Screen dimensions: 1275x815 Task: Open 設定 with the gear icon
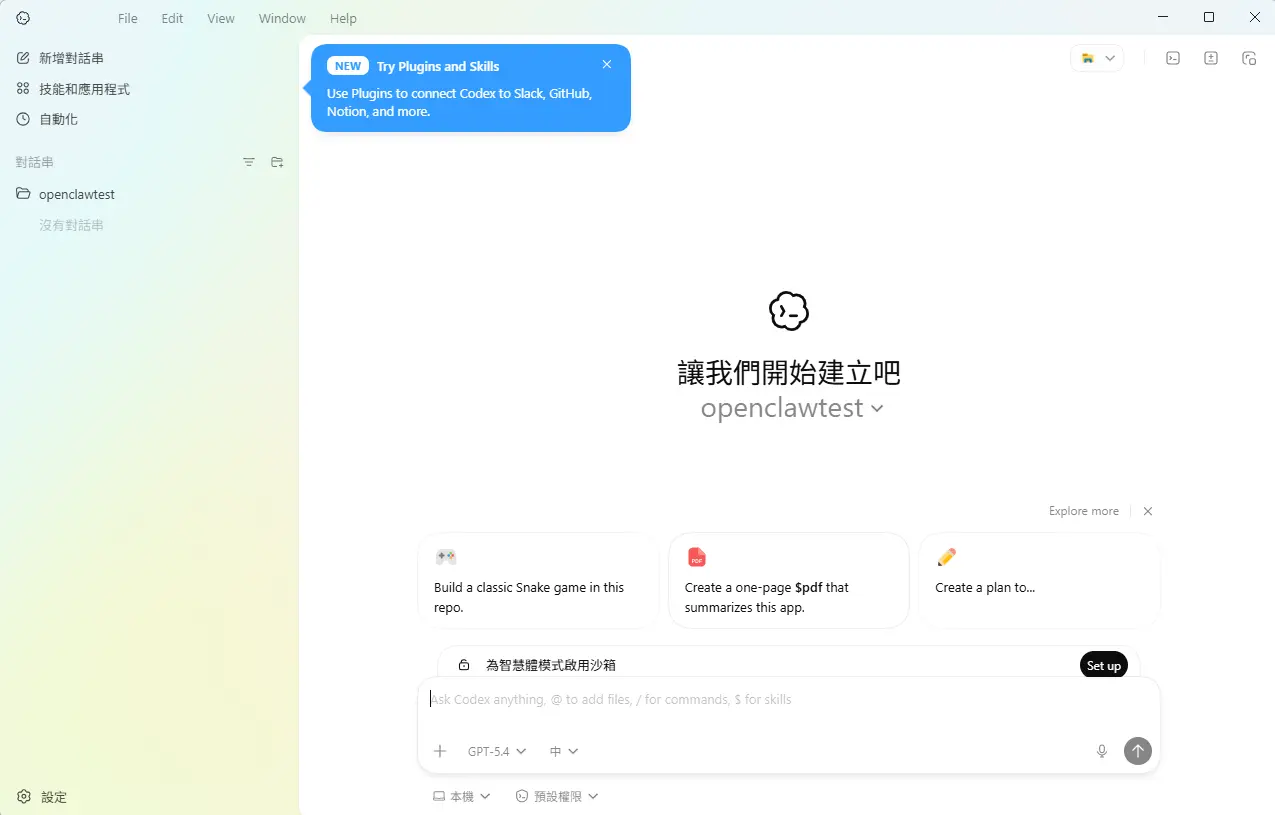[x=24, y=796]
